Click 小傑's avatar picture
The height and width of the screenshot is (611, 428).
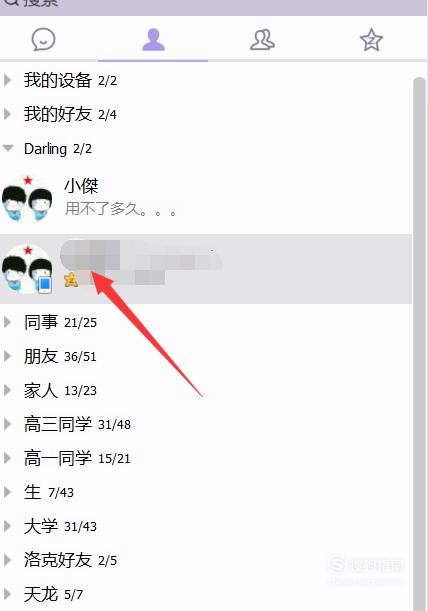27,199
